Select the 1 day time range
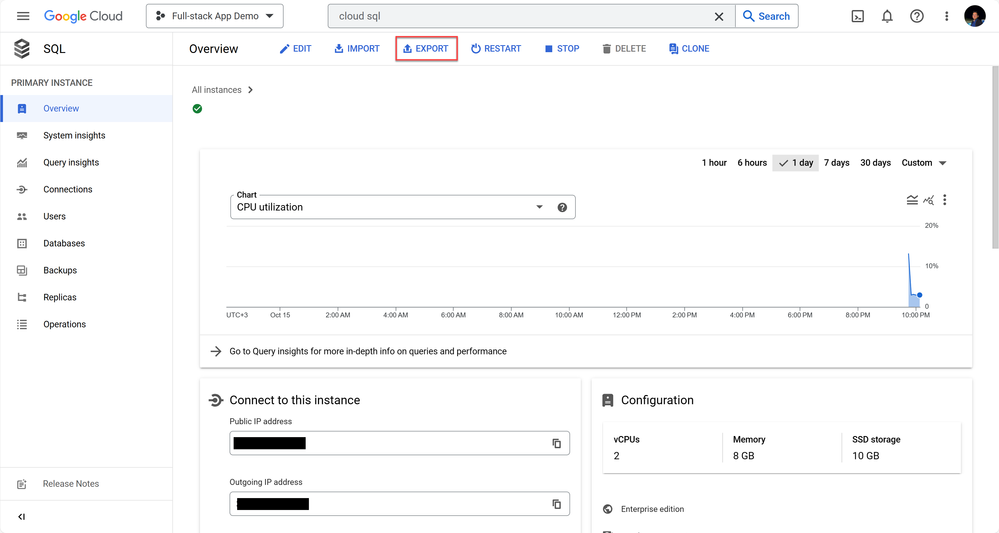The width and height of the screenshot is (999, 533). (796, 162)
